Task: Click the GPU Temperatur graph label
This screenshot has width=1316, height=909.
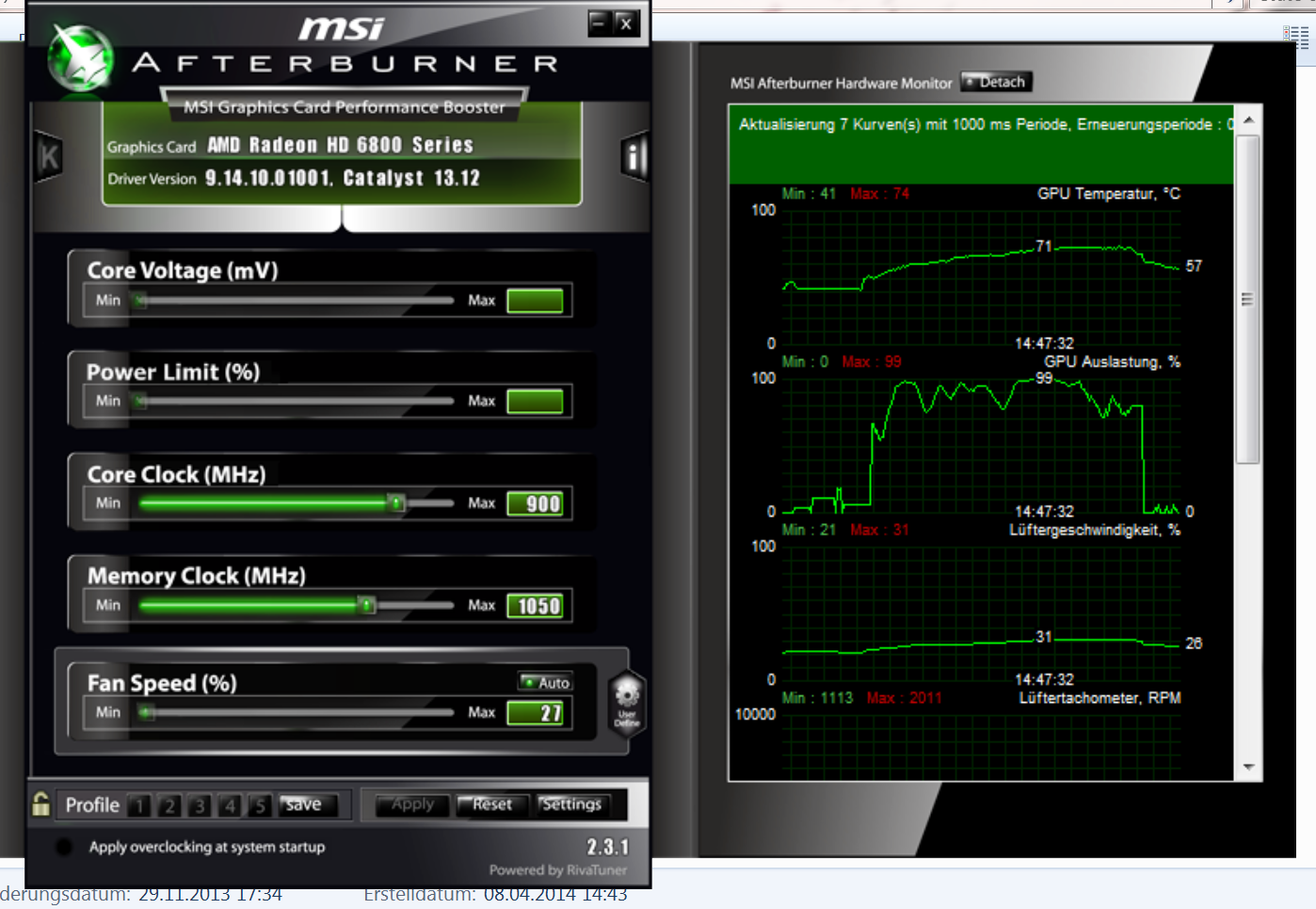Action: [x=1108, y=194]
